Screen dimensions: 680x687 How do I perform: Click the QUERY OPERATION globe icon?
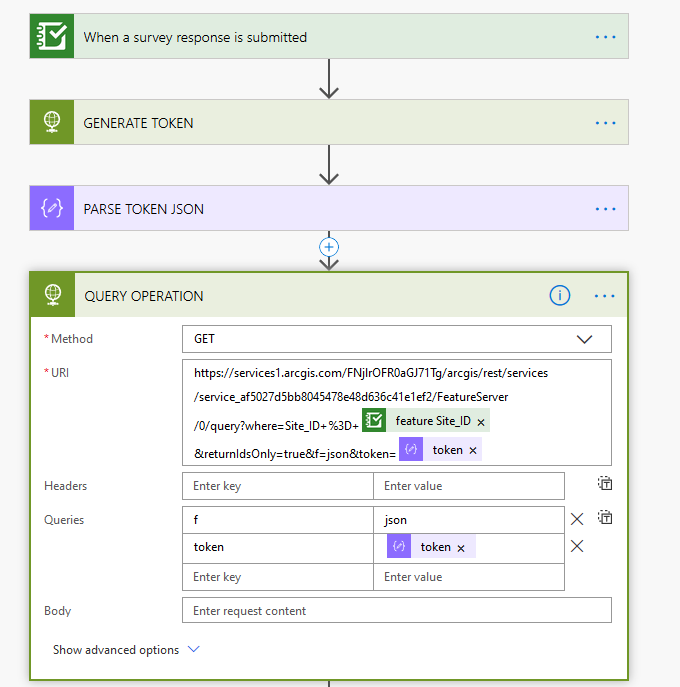[x=53, y=295]
